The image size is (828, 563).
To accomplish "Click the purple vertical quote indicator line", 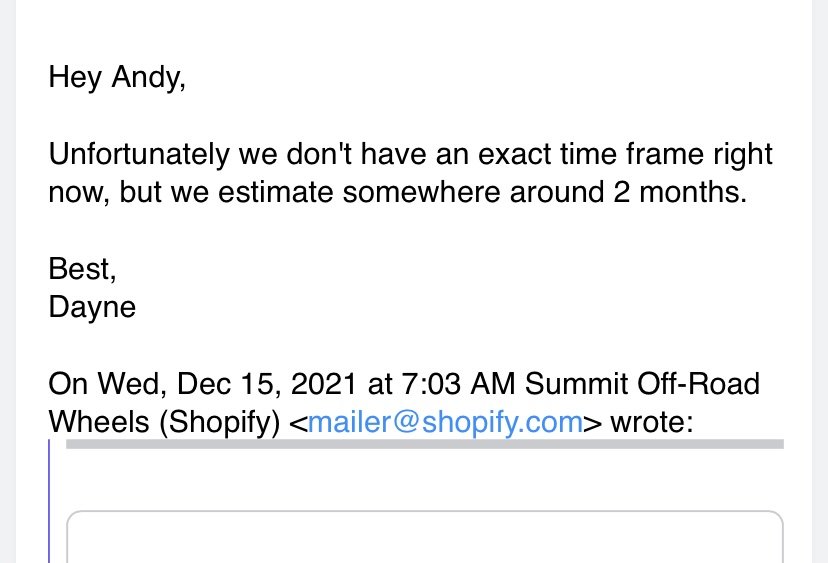I will coord(49,501).
